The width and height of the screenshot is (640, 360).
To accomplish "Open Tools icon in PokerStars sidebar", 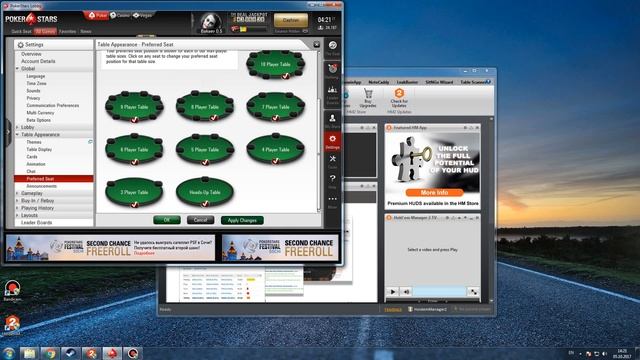I will (333, 162).
